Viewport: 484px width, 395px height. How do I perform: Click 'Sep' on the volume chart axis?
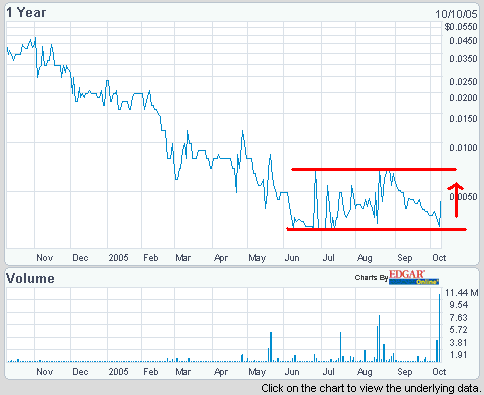(405, 372)
